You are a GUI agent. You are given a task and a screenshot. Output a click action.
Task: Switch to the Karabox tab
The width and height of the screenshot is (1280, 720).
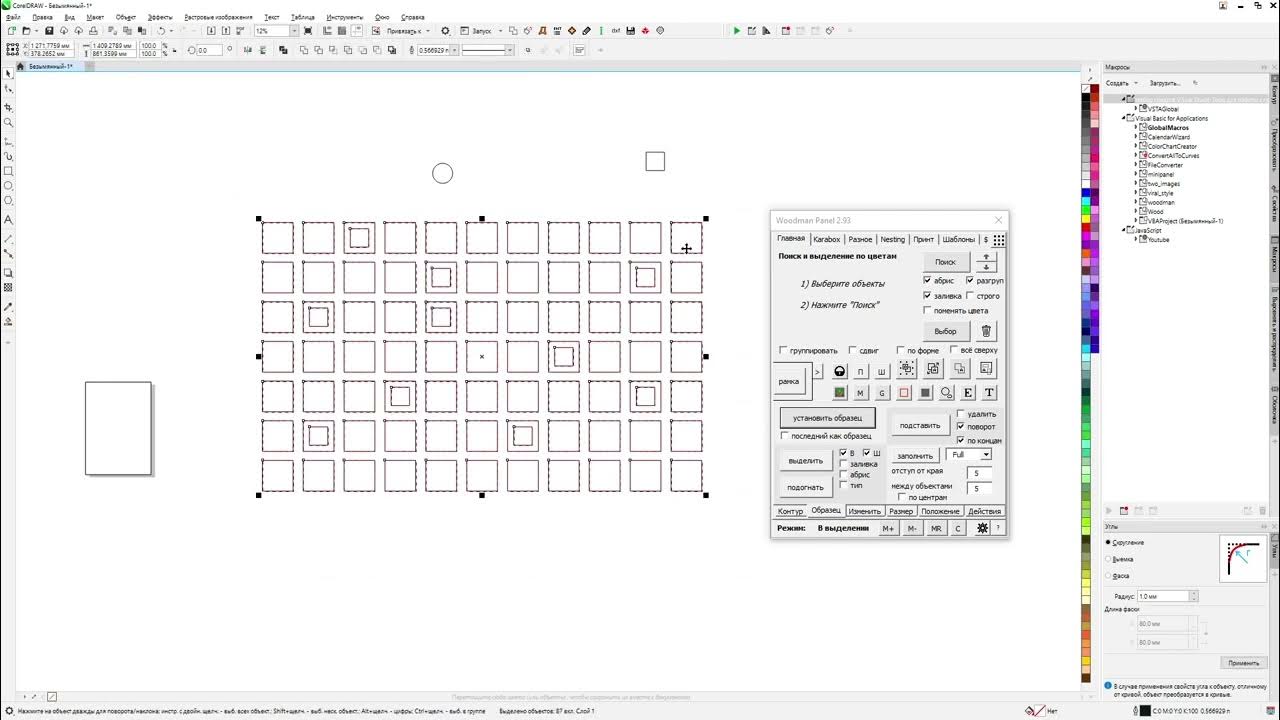click(826, 240)
